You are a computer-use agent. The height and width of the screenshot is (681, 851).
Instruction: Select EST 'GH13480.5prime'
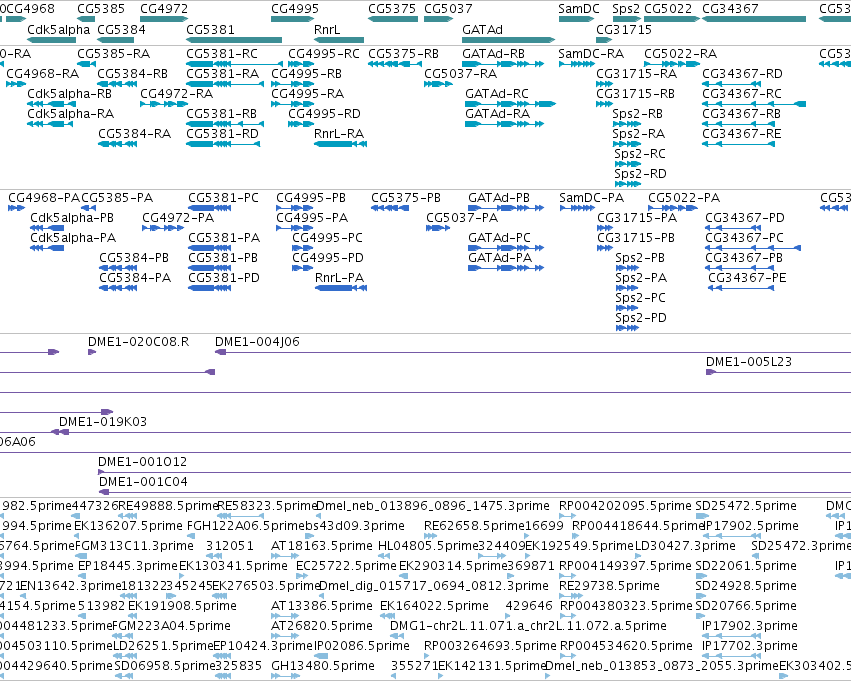pos(322,666)
